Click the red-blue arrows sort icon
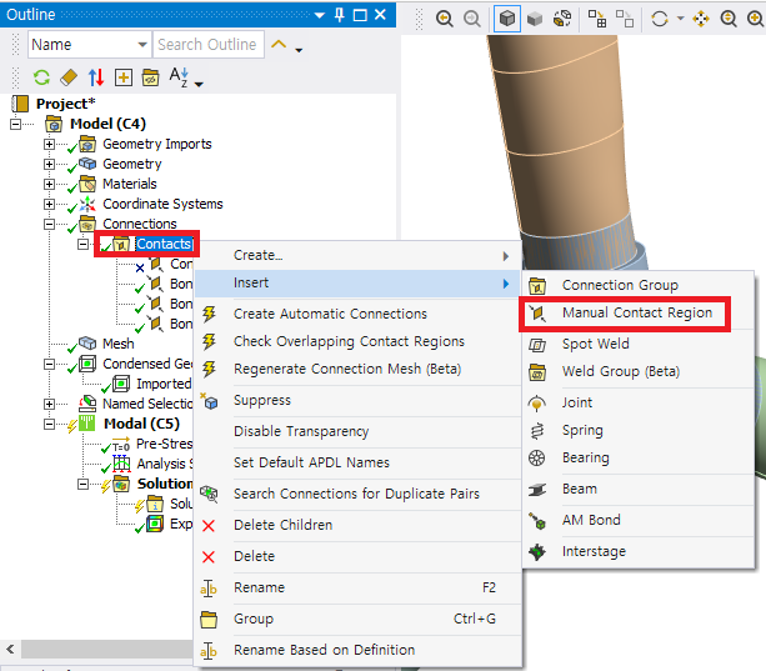The height and width of the screenshot is (671, 766). click(96, 77)
